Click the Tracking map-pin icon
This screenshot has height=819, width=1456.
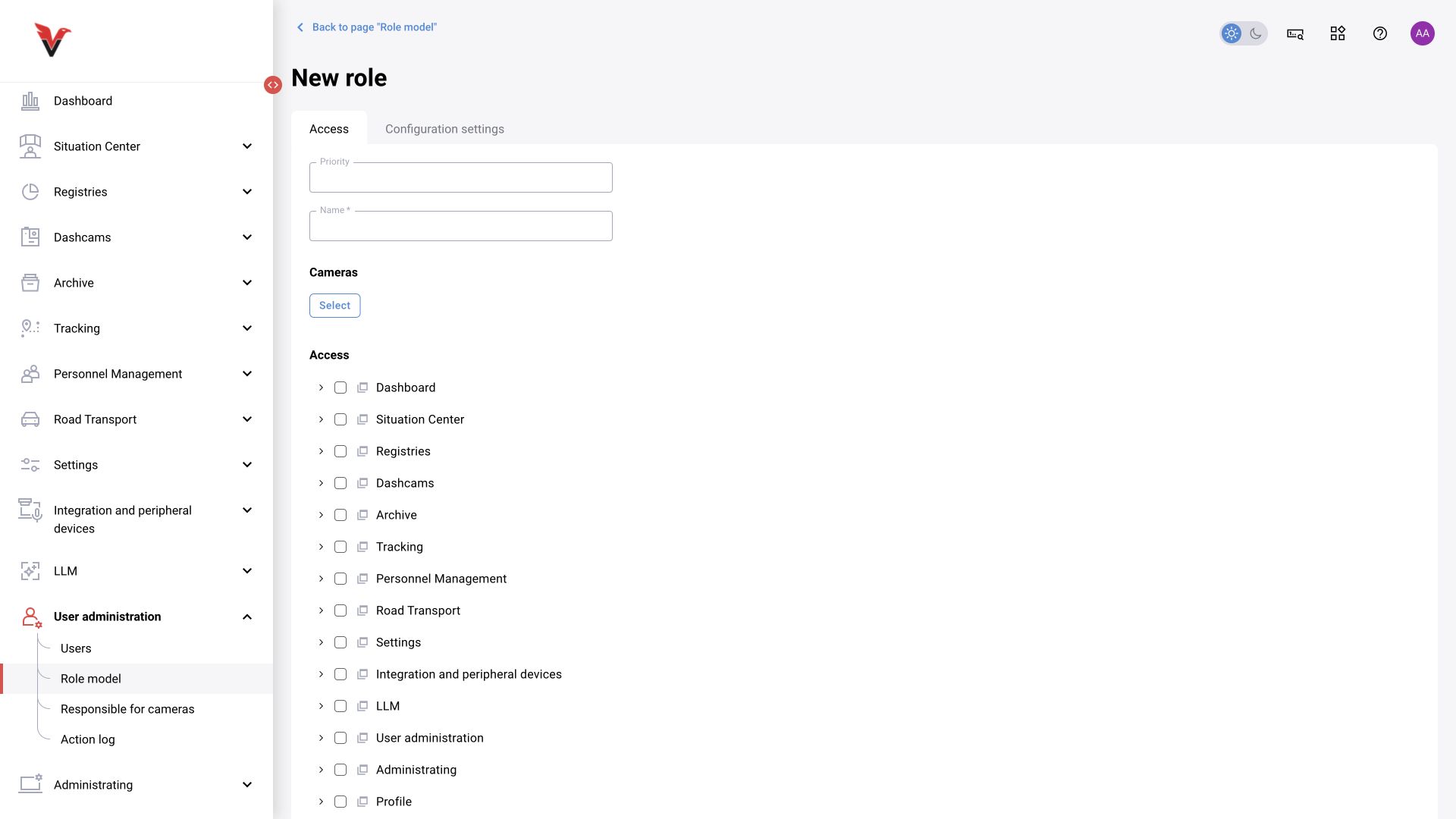[x=30, y=328]
